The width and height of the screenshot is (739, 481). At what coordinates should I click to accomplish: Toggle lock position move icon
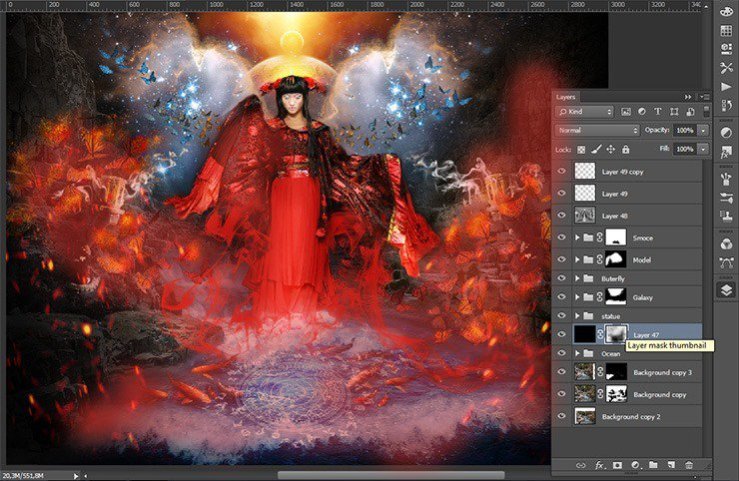pos(611,149)
